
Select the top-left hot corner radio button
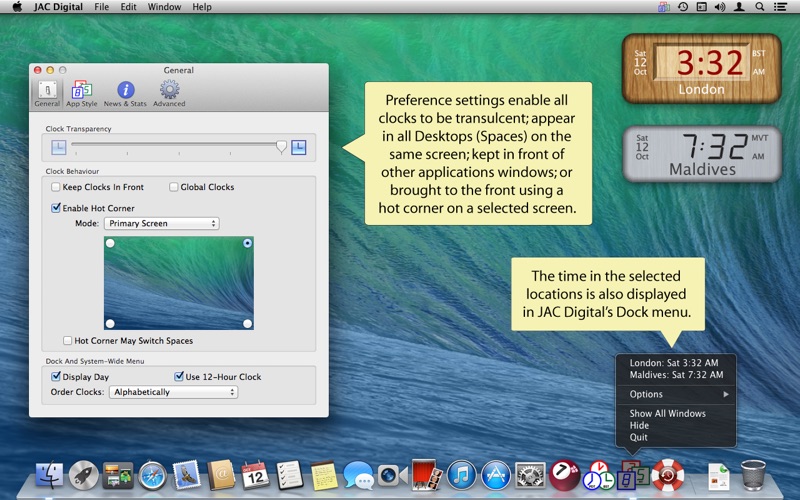click(x=110, y=243)
